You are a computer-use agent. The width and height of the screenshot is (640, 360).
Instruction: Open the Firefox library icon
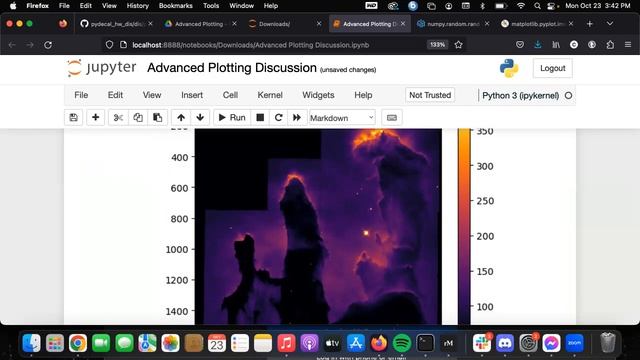(556, 45)
